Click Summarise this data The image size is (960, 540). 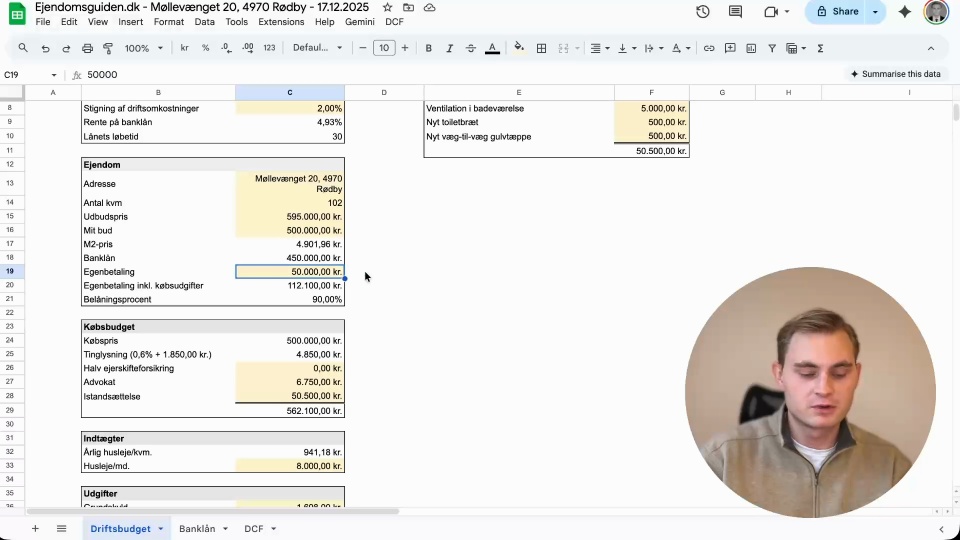click(895, 74)
